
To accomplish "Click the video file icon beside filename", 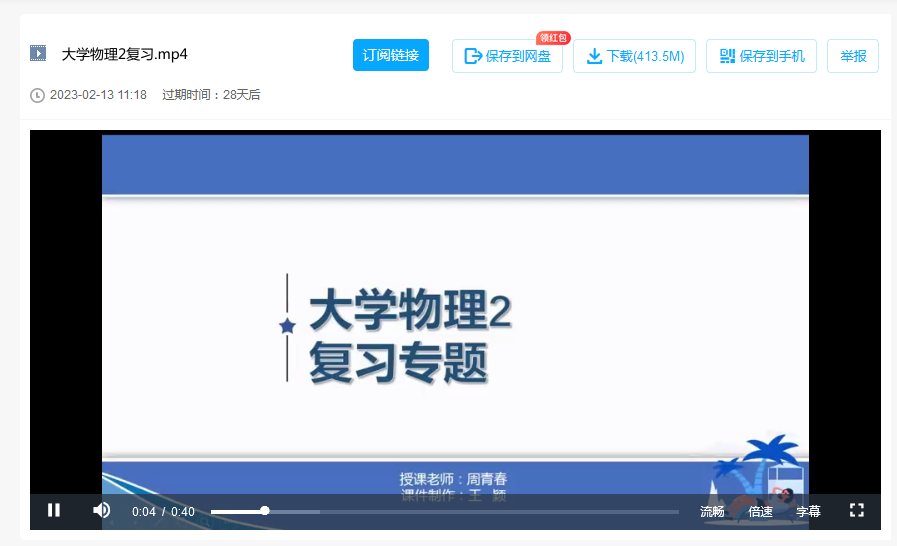I will tap(38, 54).
